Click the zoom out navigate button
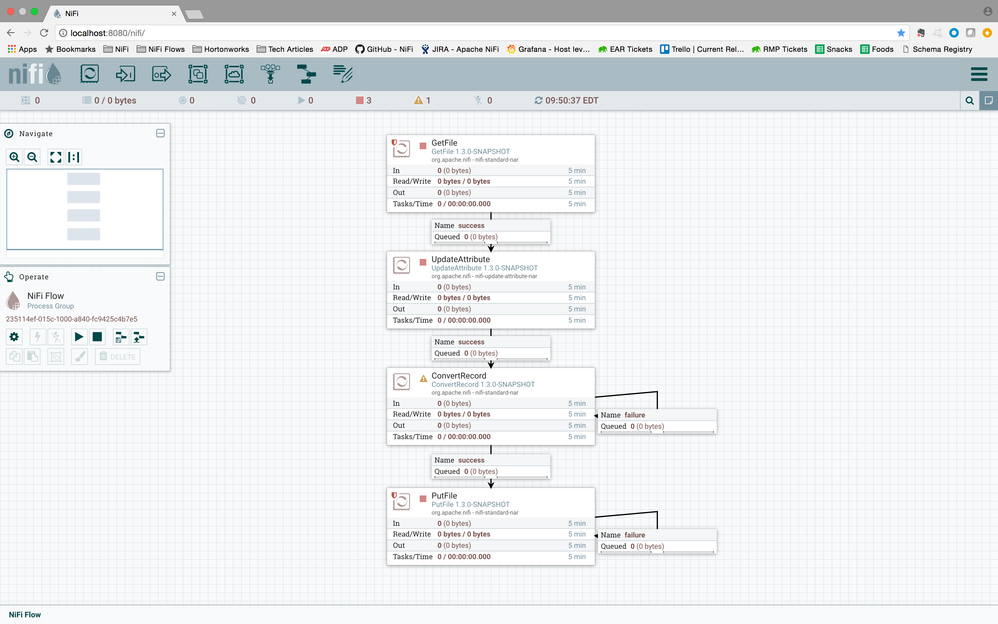The width and height of the screenshot is (998, 624). pyautogui.click(x=32, y=157)
